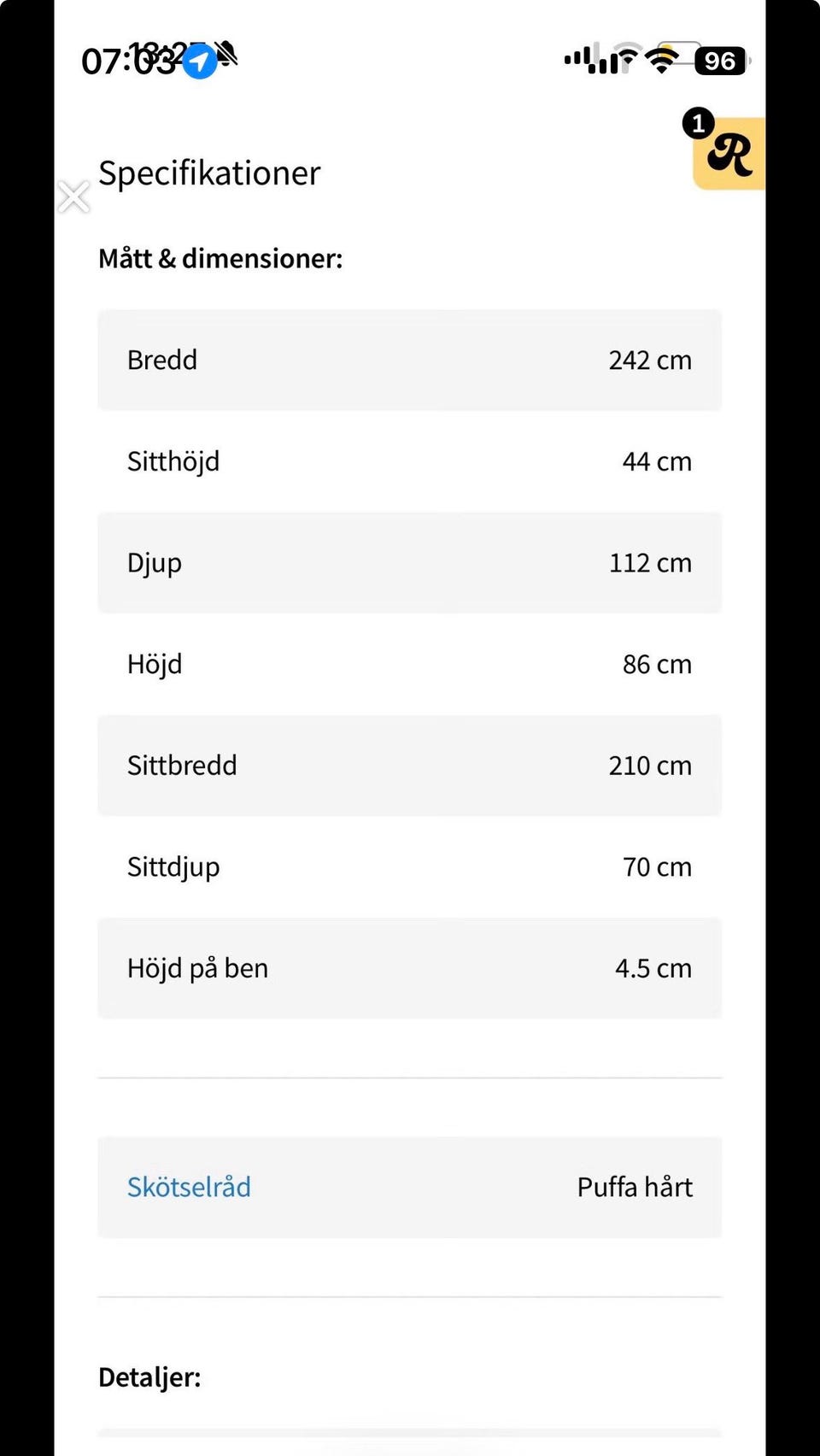820x1456 pixels.
Task: Select the Höjd på ben 4.5 cm row
Action: 410,968
